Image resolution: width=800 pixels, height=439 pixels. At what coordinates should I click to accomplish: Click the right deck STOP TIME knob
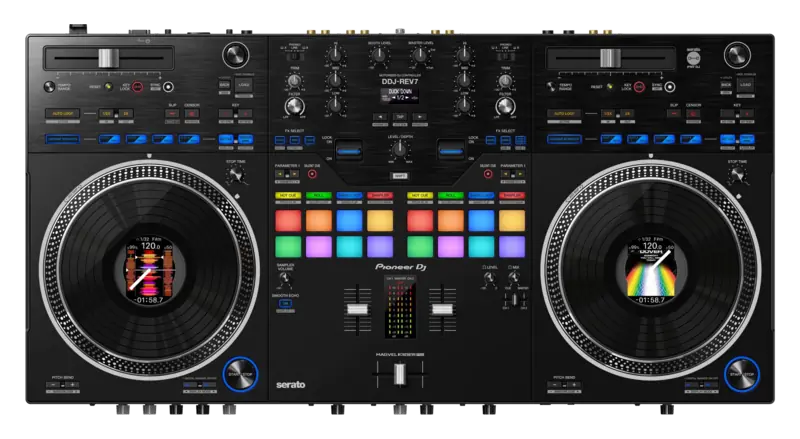(737, 175)
